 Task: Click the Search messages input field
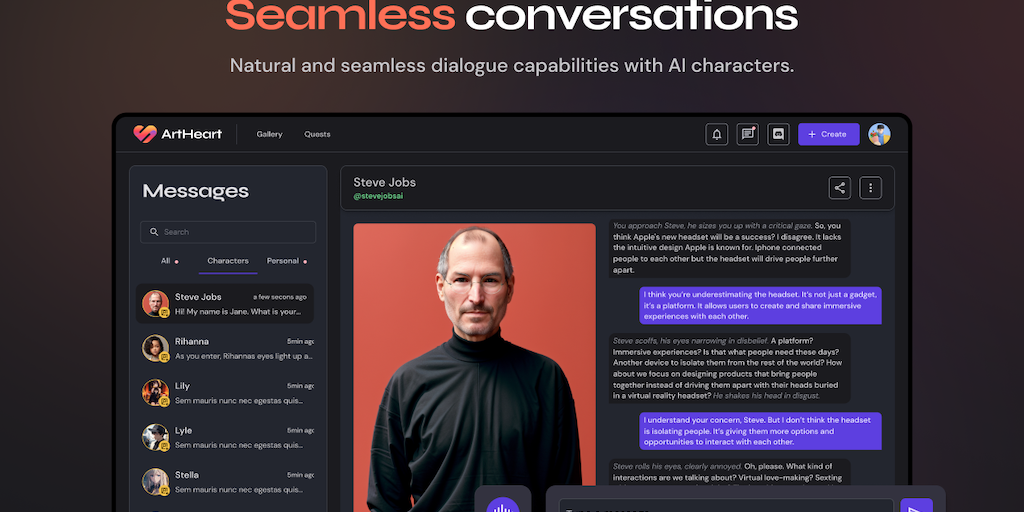point(228,232)
